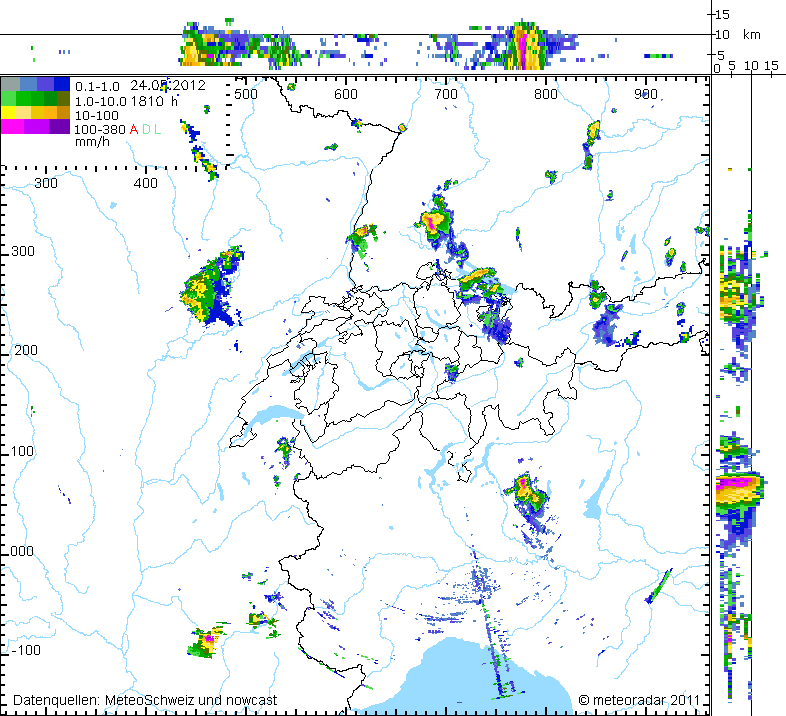Image resolution: width=786 pixels, height=716 pixels.
Task: Select the 10-100 intensity label
Action: tap(97, 115)
